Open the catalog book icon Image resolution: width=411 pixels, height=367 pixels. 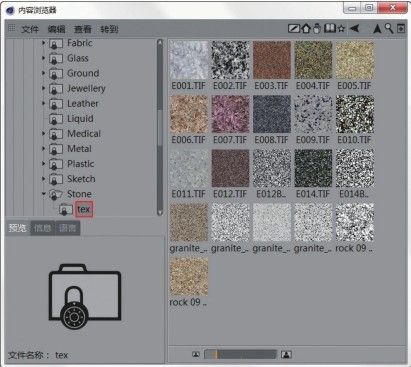pyautogui.click(x=330, y=28)
